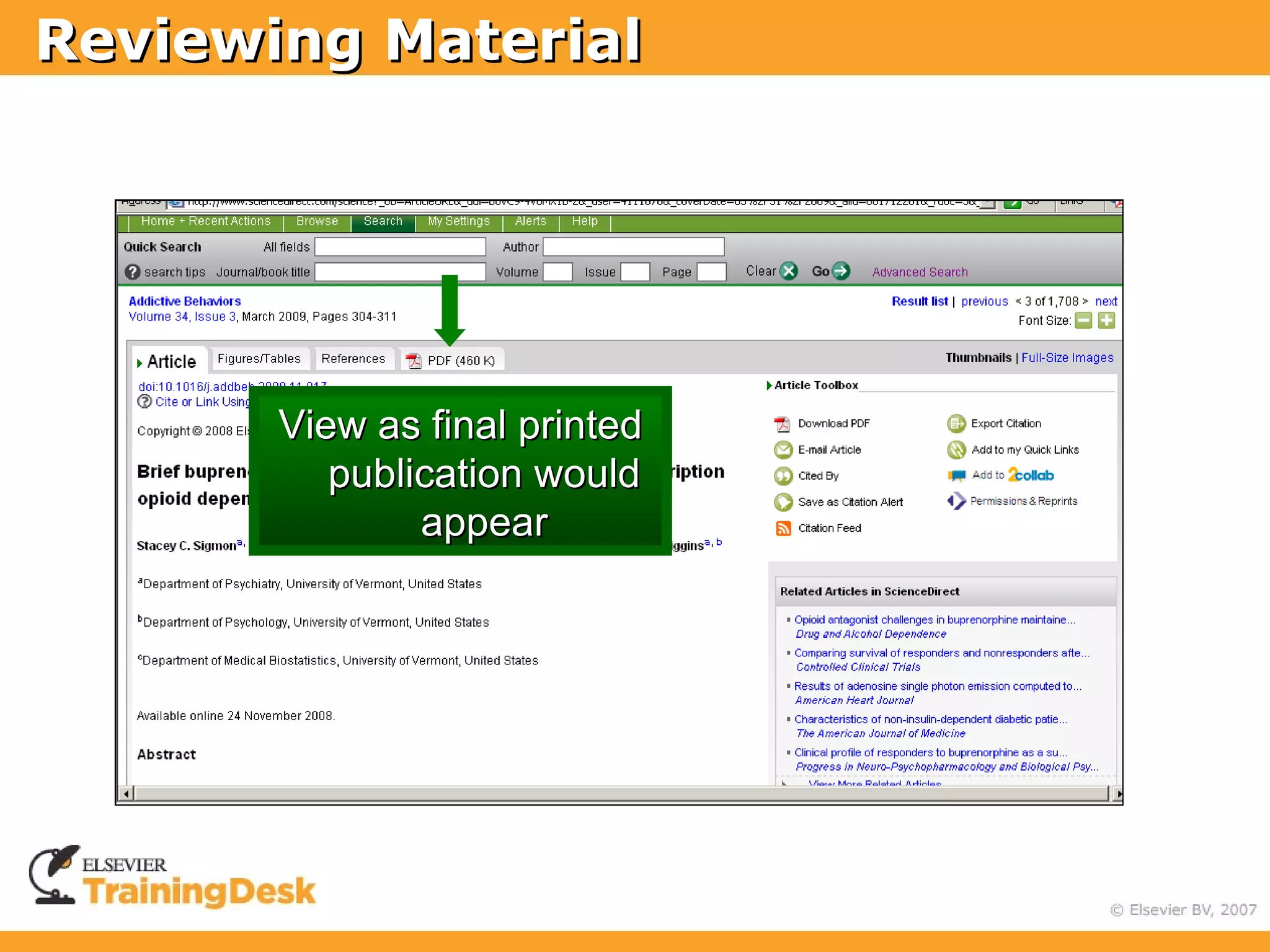This screenshot has width=1270, height=952.
Task: Click the Cite or Link help icon
Action: 144,402
